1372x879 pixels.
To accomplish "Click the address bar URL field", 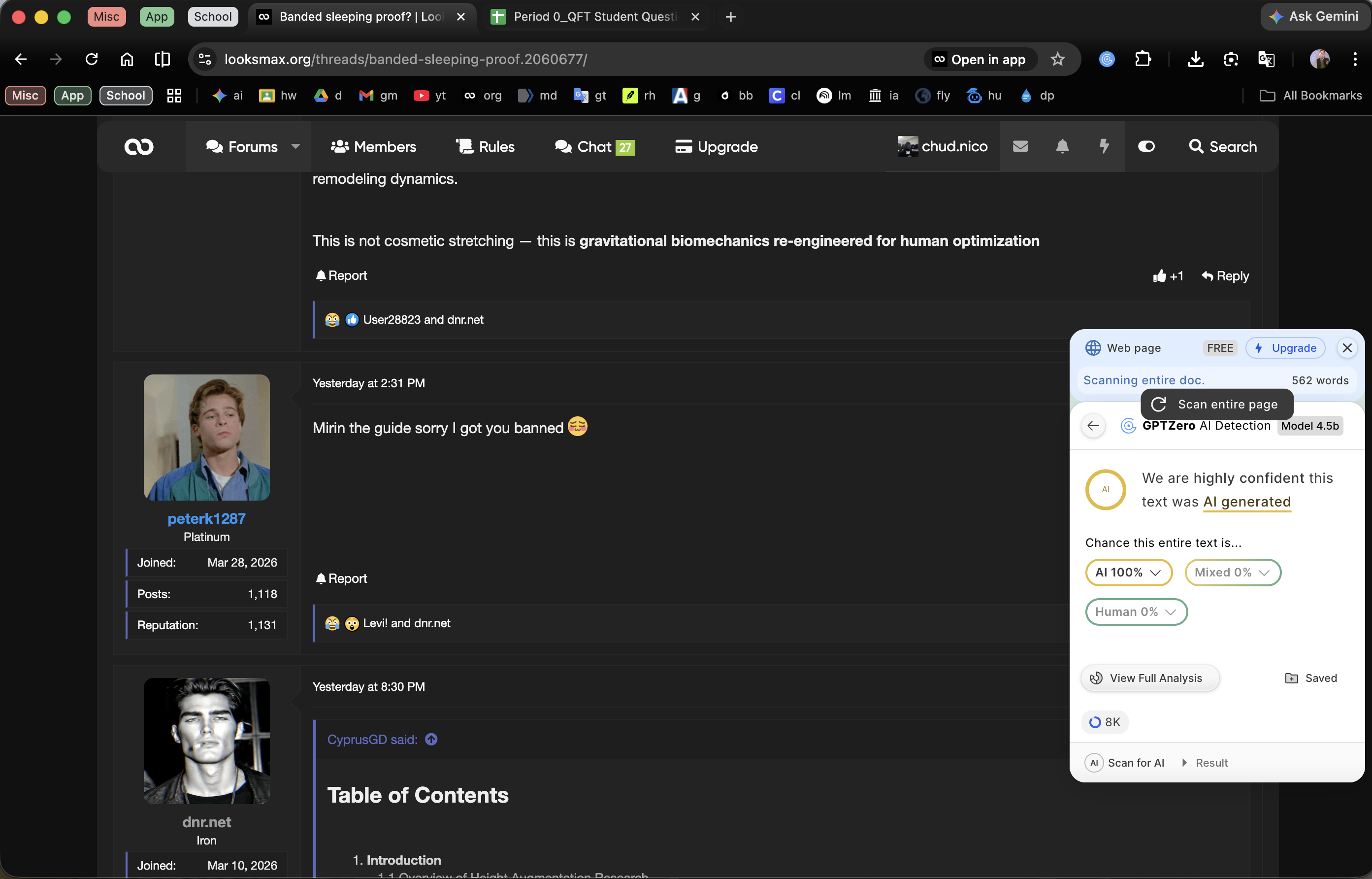I will click(570, 59).
